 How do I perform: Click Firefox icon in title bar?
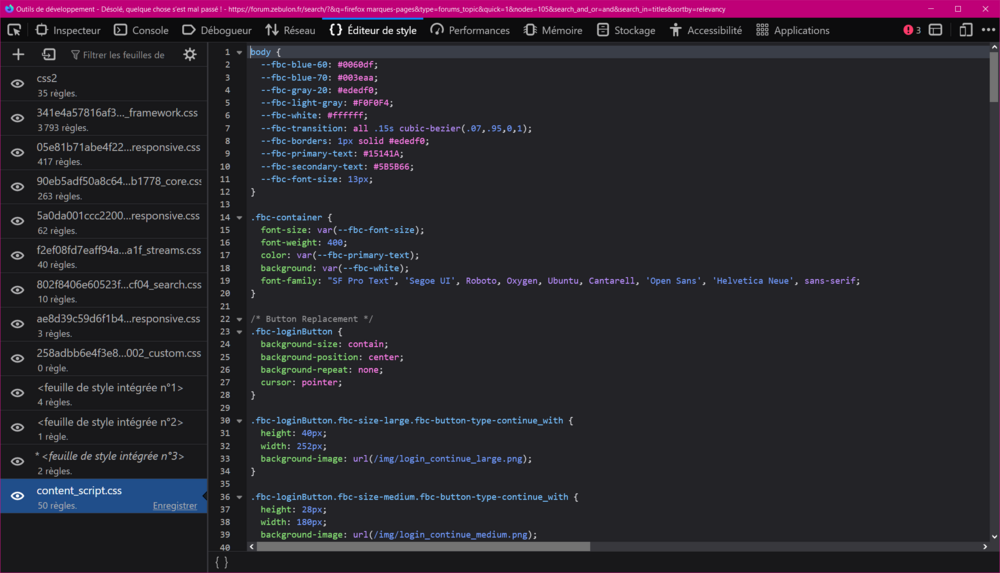pos(8,9)
